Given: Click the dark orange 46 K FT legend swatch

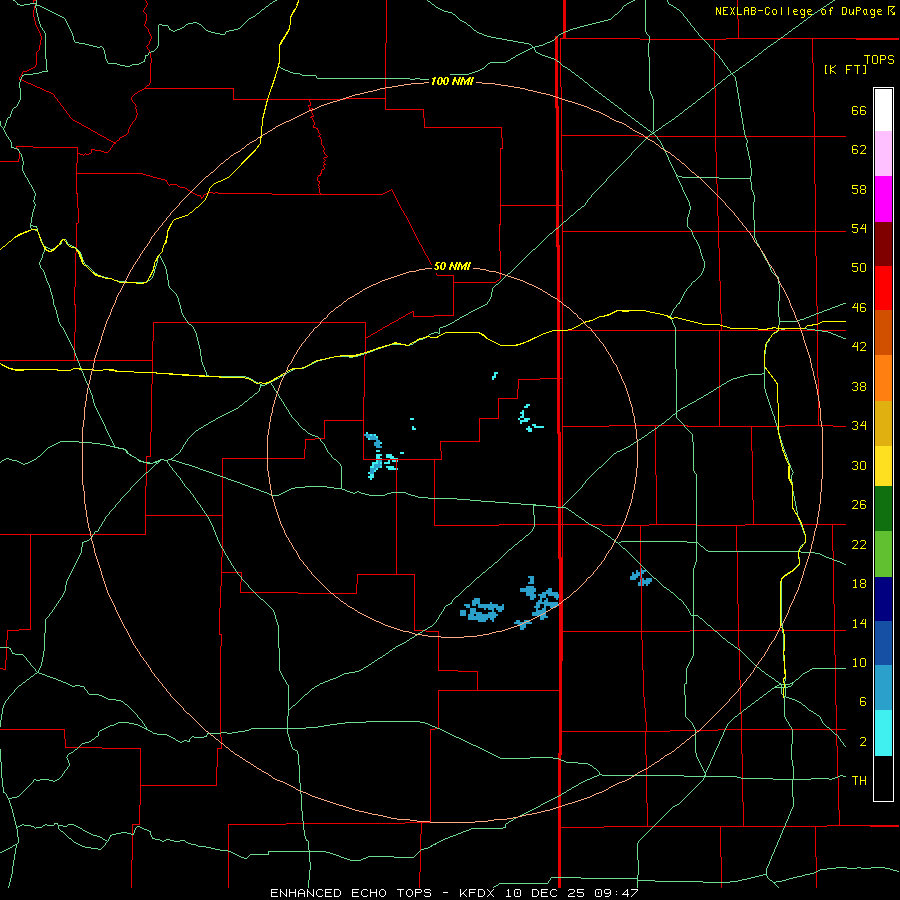Looking at the screenshot, I should 883,333.
